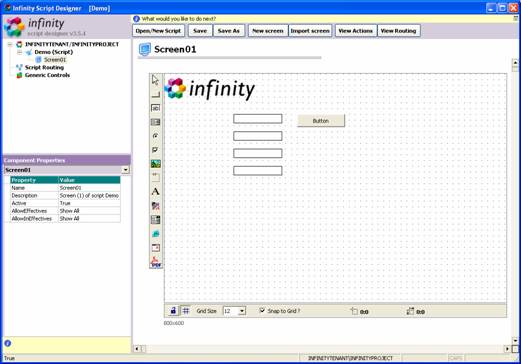Click the Save As button
This screenshot has width=521, height=364.
(x=229, y=31)
